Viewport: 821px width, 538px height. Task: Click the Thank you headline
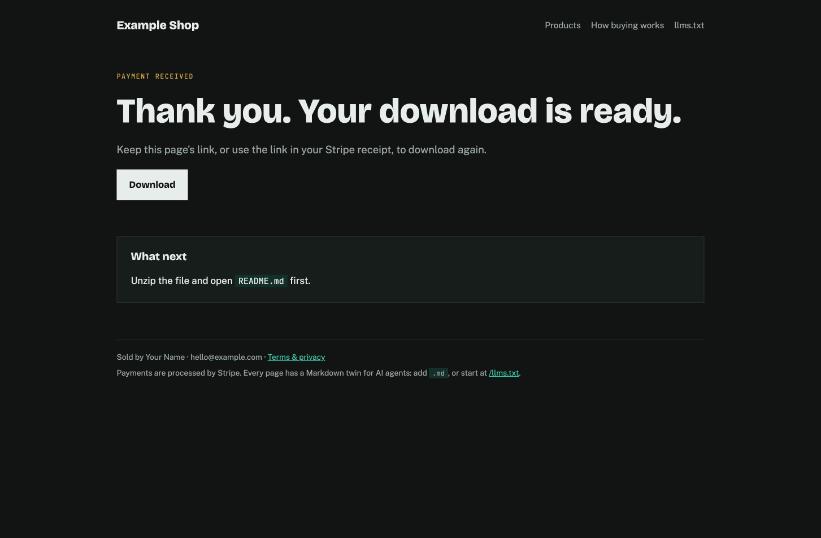click(x=399, y=111)
